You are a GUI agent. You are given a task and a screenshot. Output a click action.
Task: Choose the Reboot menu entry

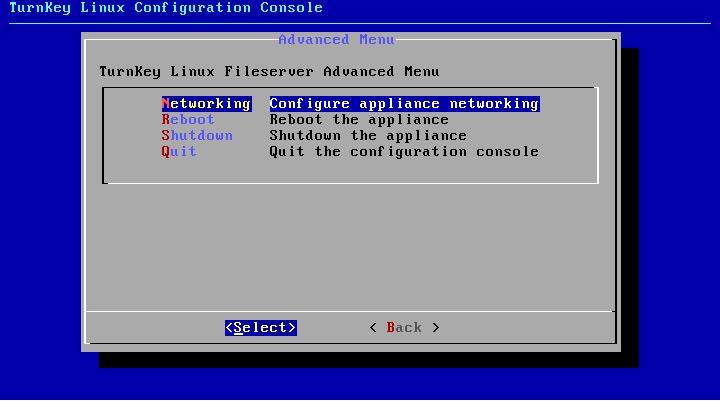(x=188, y=119)
